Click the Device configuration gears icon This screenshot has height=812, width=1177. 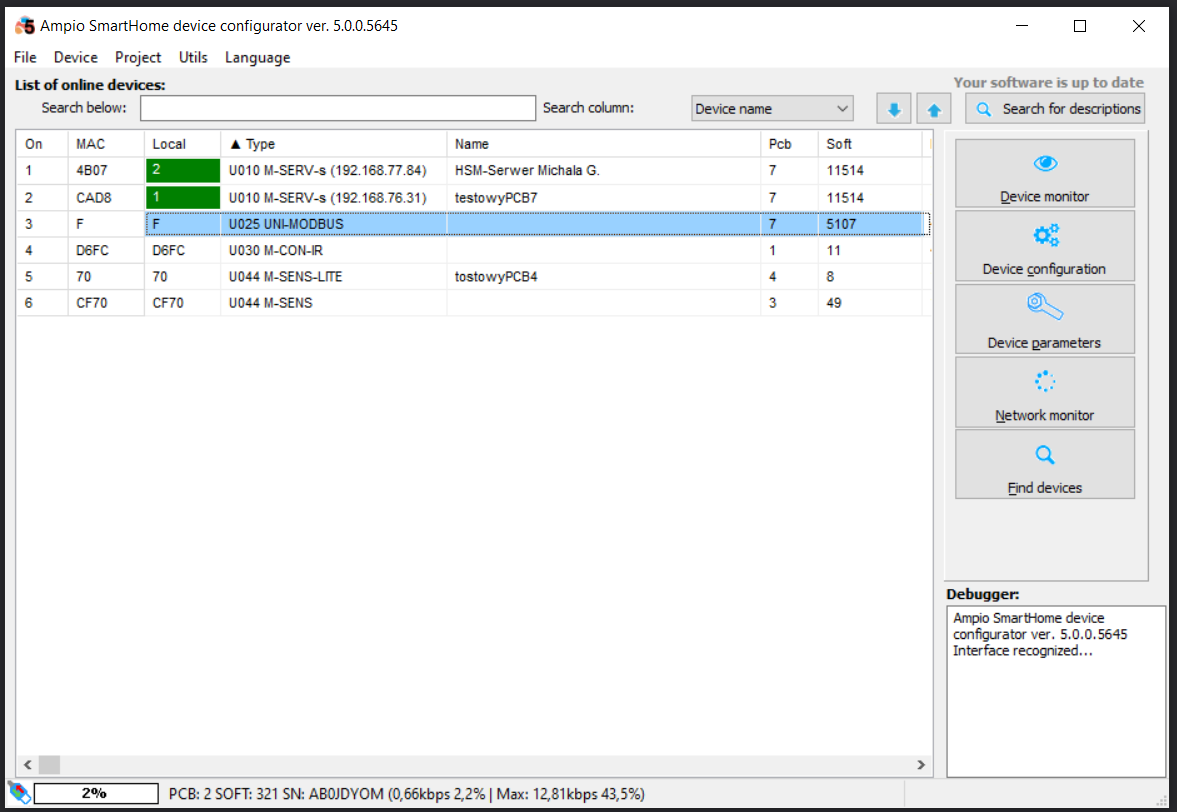pyautogui.click(x=1045, y=235)
